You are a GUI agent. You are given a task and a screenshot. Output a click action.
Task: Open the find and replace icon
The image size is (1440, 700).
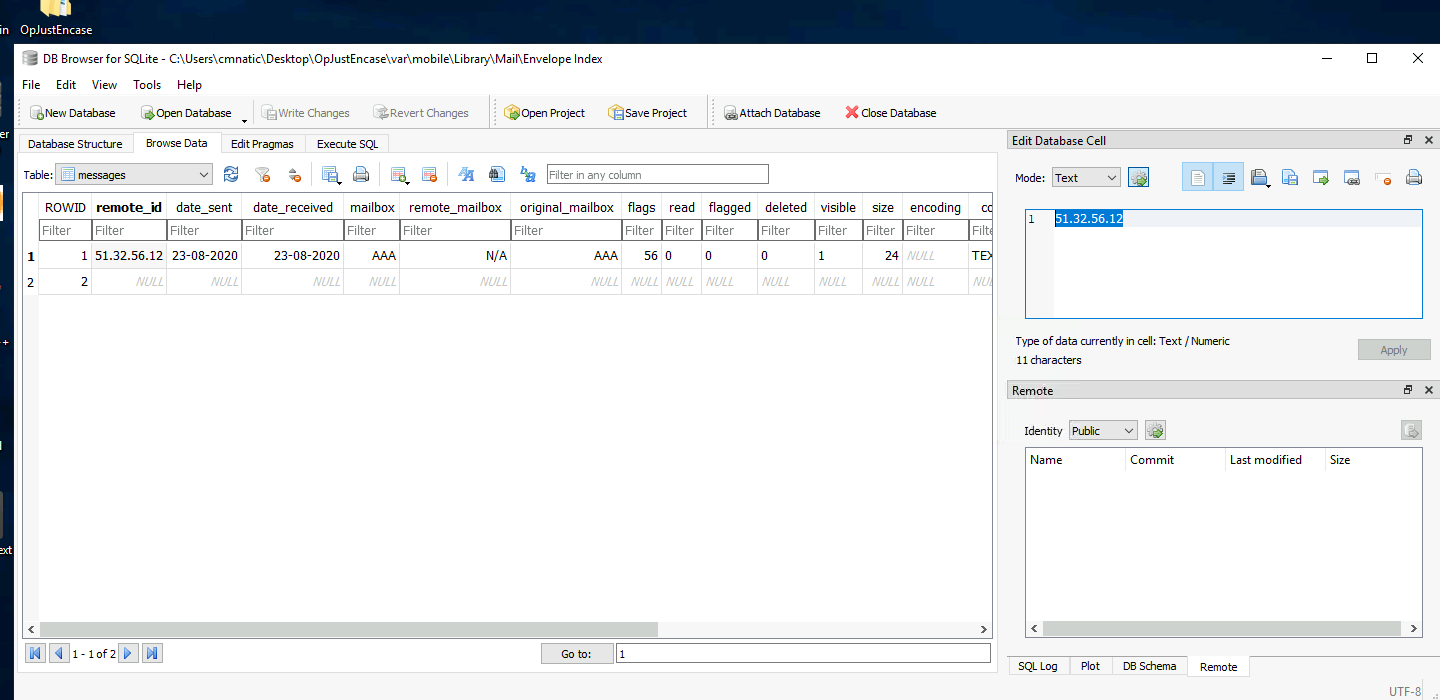[x=528, y=175]
